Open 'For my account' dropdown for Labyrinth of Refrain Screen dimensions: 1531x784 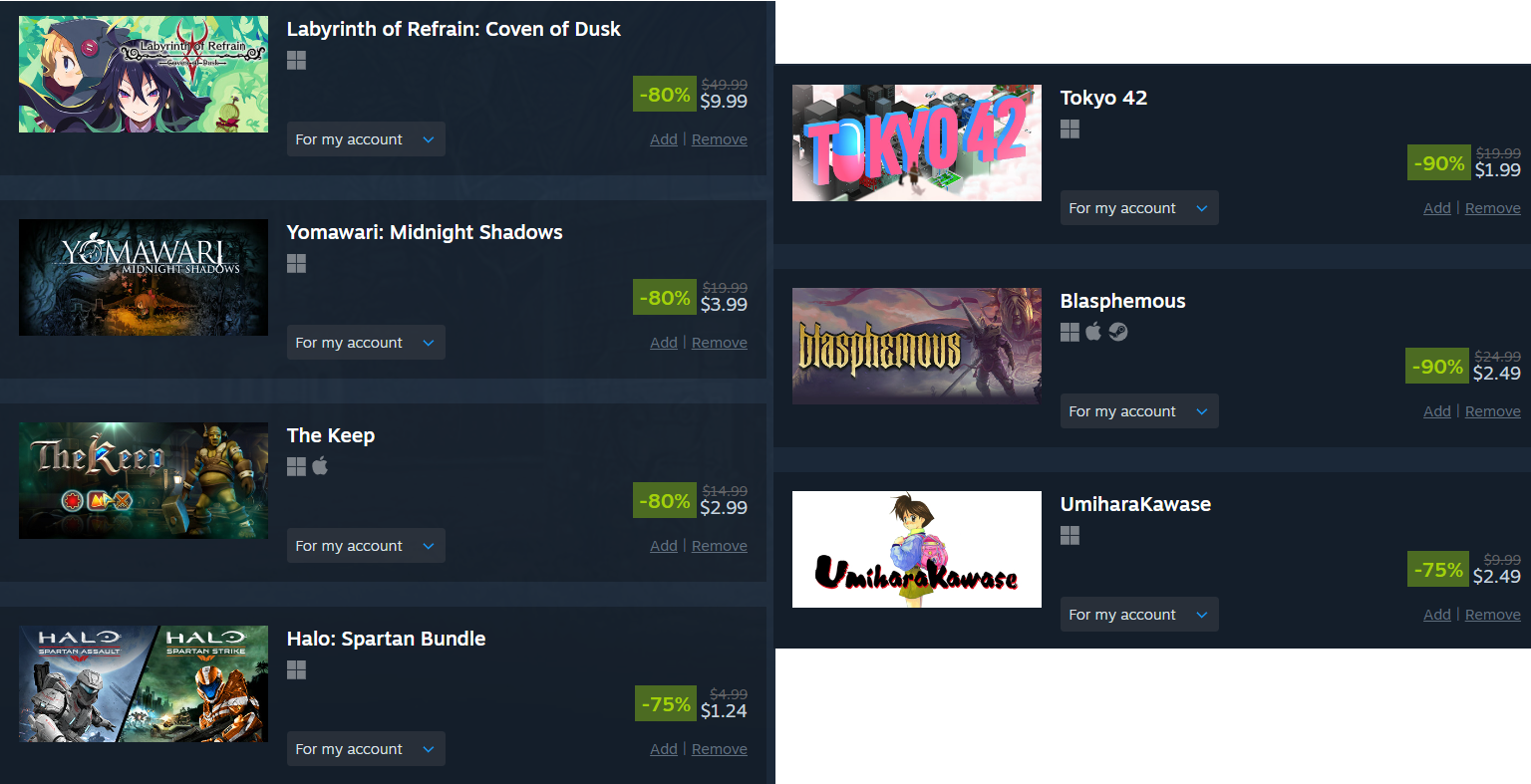pyautogui.click(x=366, y=139)
